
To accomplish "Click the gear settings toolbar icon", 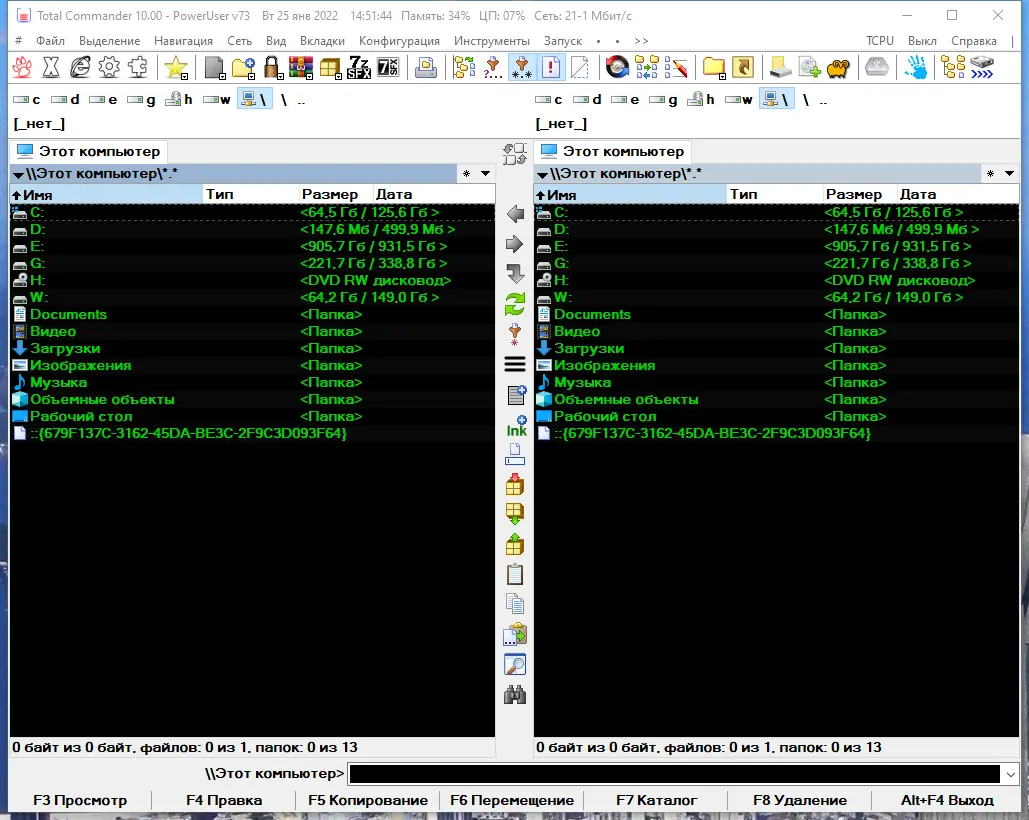I will 109,67.
